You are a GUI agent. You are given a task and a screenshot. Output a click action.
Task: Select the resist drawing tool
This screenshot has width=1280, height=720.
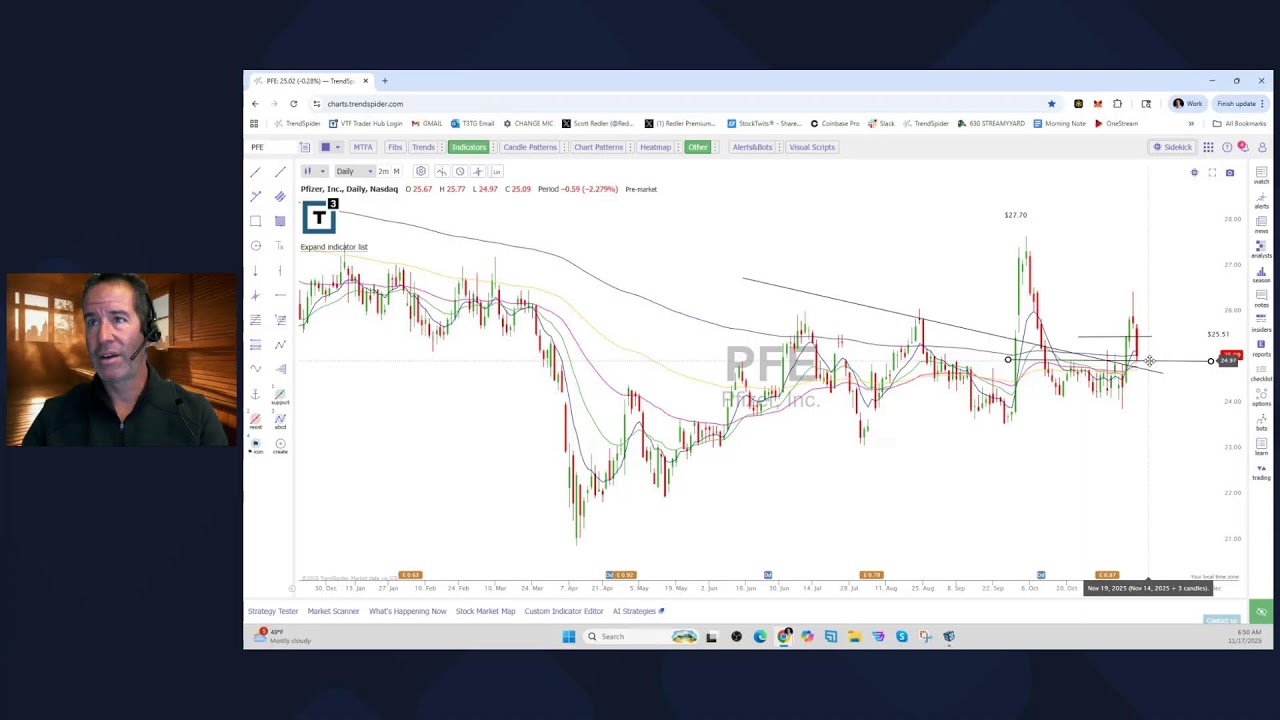point(255,422)
